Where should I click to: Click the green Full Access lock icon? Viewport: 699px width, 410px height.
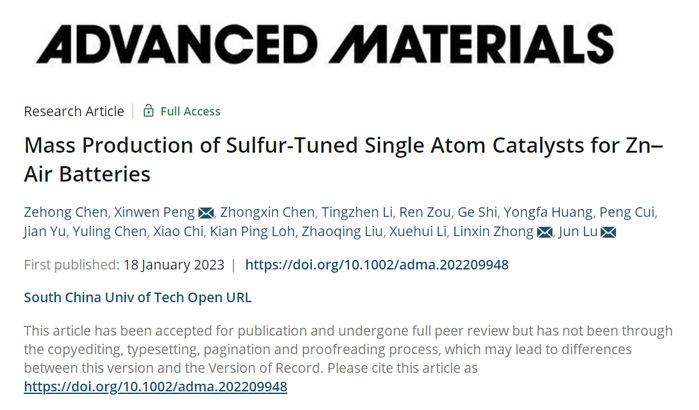click(148, 111)
